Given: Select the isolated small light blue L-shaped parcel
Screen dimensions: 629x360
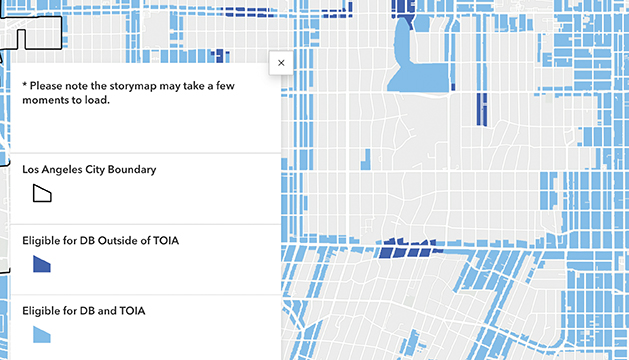Looking at the screenshot, I should (x=365, y=160).
